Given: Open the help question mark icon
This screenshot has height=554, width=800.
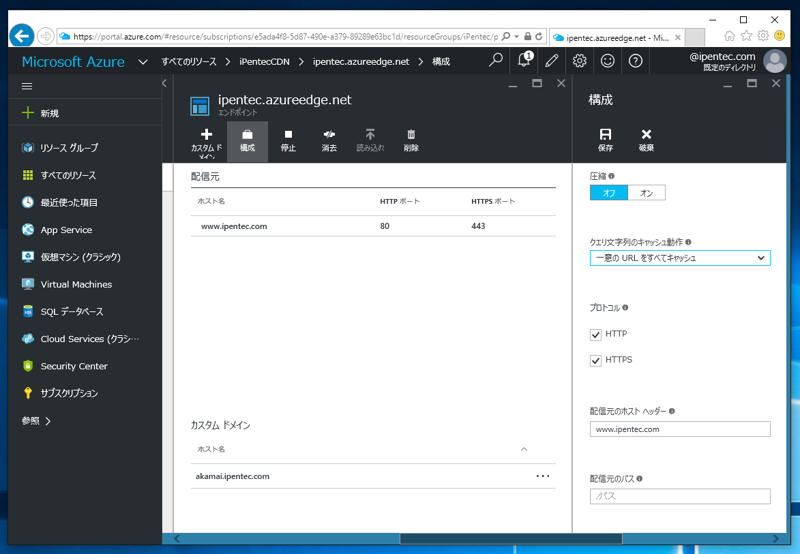Looking at the screenshot, I should [635, 61].
